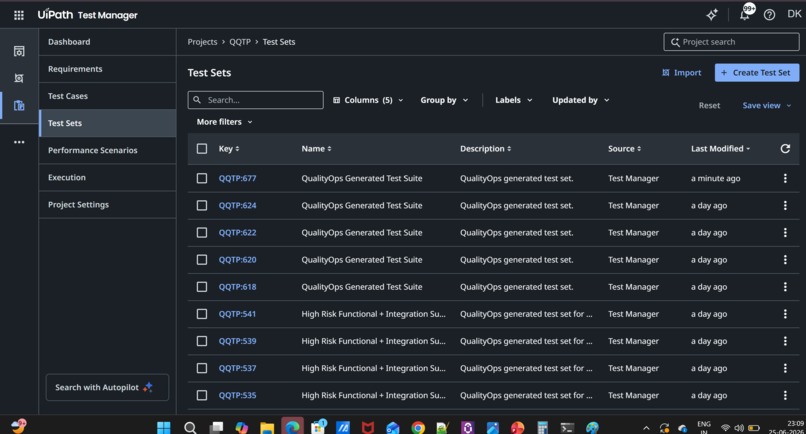The image size is (806, 434).
Task: Sort by the Source column
Action: [x=624, y=149]
